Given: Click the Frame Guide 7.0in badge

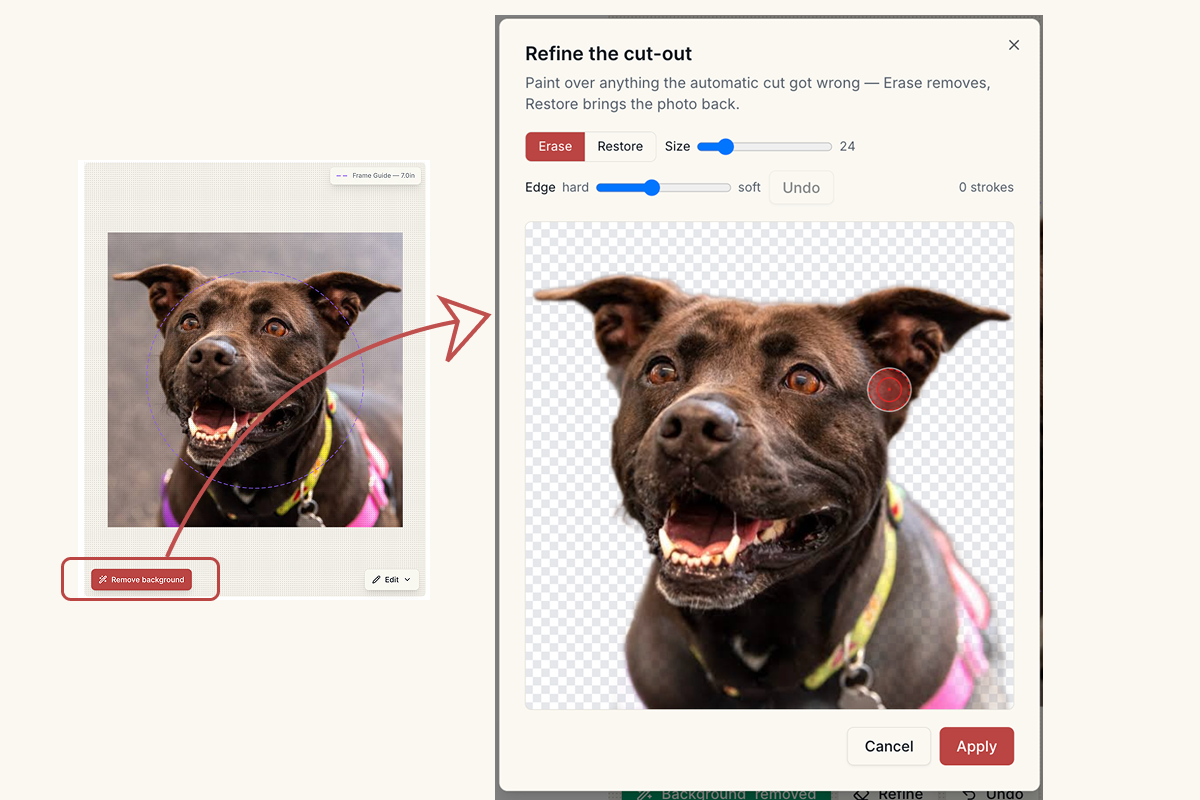Looking at the screenshot, I should [375, 176].
